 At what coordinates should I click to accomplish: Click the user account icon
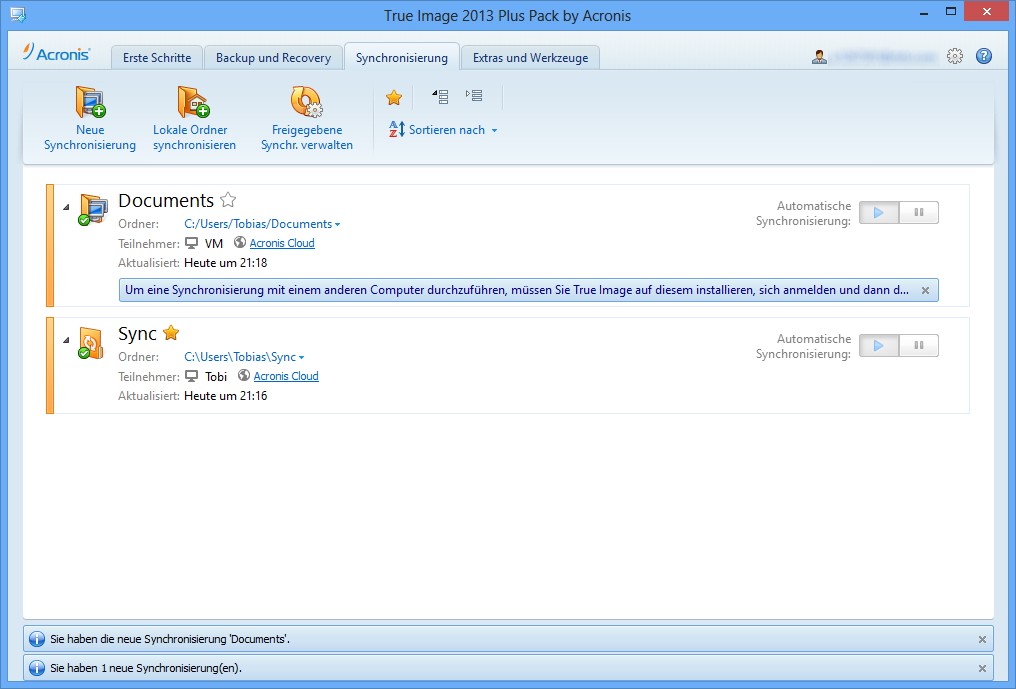pyautogui.click(x=819, y=57)
